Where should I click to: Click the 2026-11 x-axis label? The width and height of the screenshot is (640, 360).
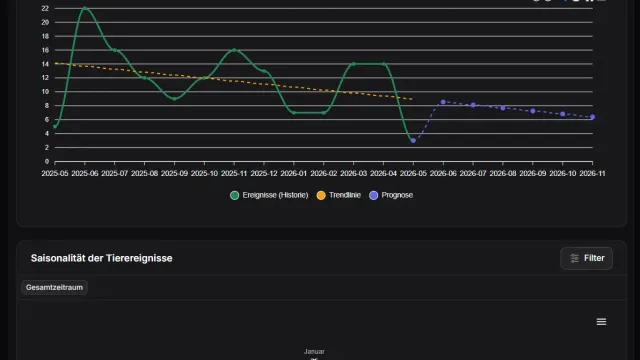(x=592, y=173)
